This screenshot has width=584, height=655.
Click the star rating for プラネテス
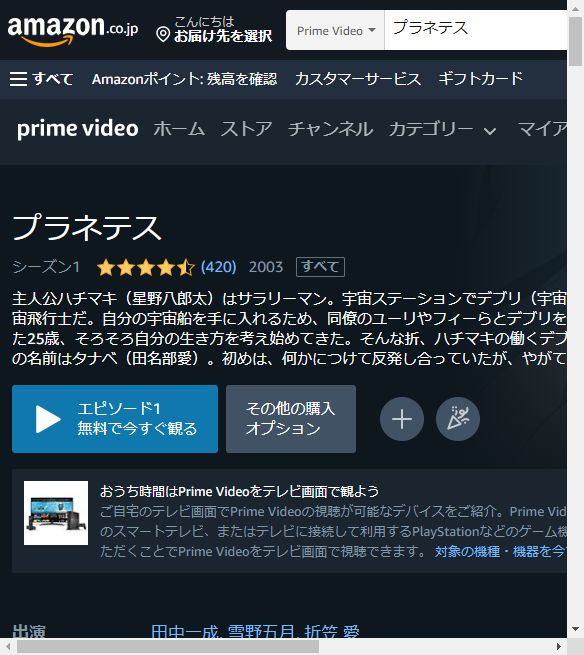coord(145,267)
